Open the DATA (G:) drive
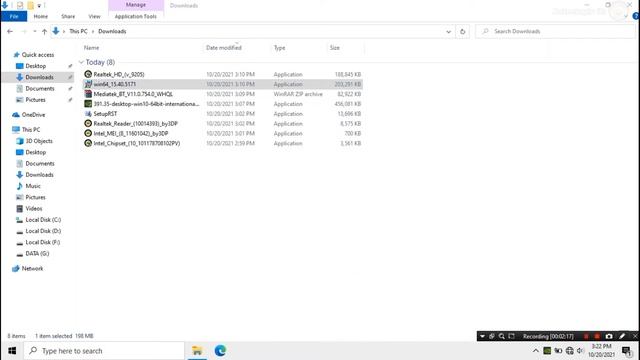 37,253
